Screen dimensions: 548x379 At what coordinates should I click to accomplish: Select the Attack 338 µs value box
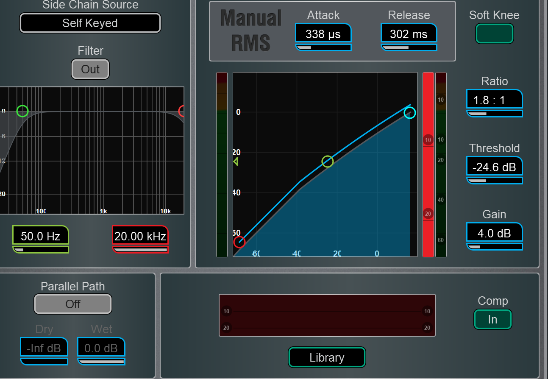(323, 34)
